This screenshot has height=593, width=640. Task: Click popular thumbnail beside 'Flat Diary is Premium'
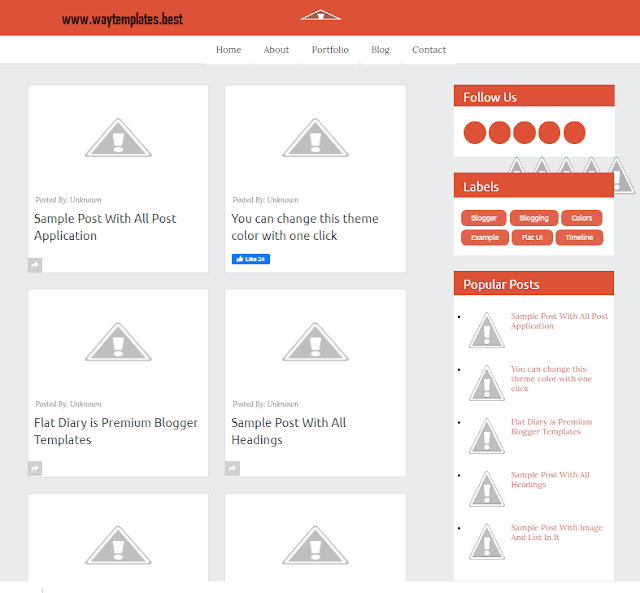[487, 435]
